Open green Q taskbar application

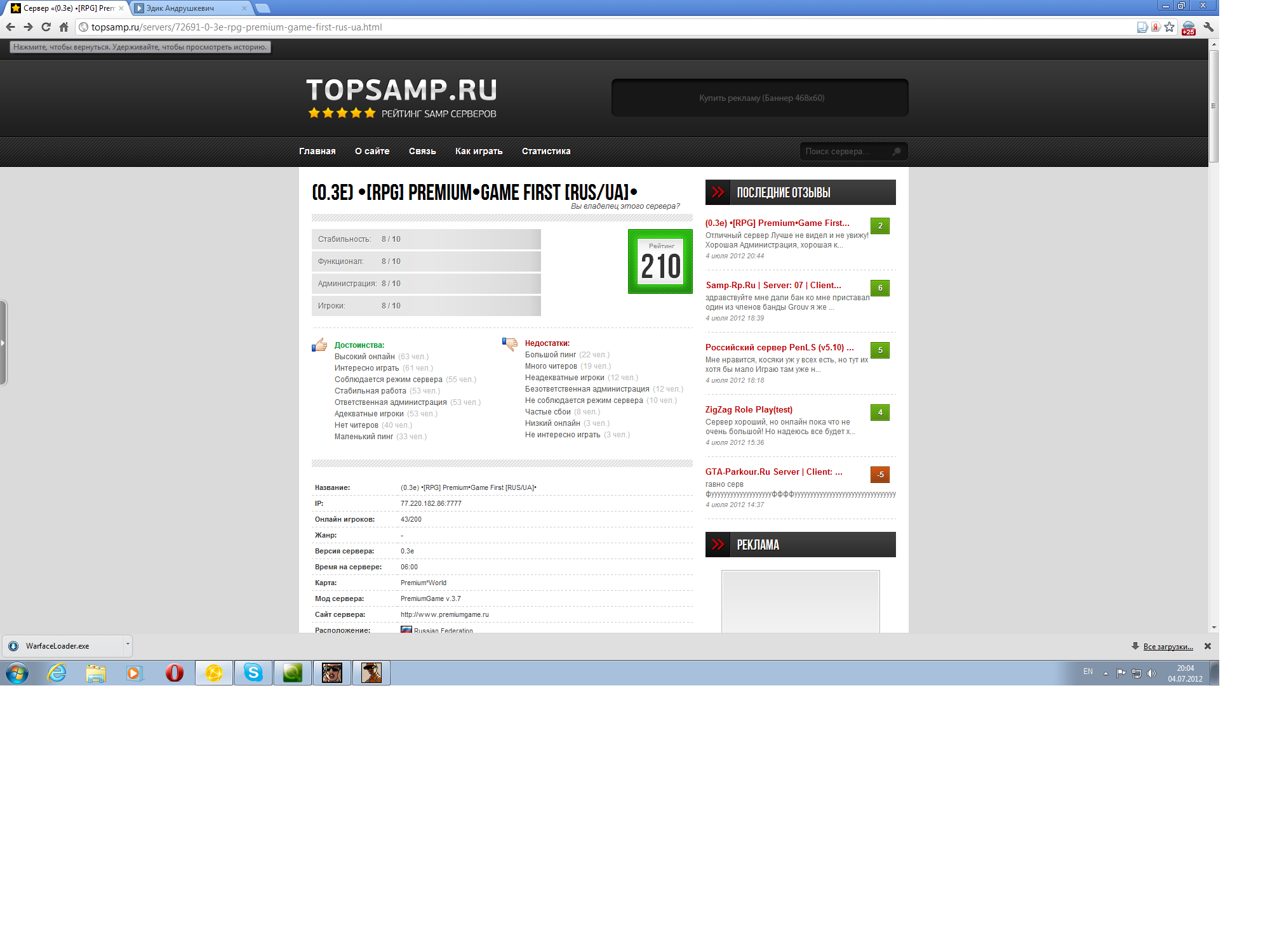click(x=293, y=673)
